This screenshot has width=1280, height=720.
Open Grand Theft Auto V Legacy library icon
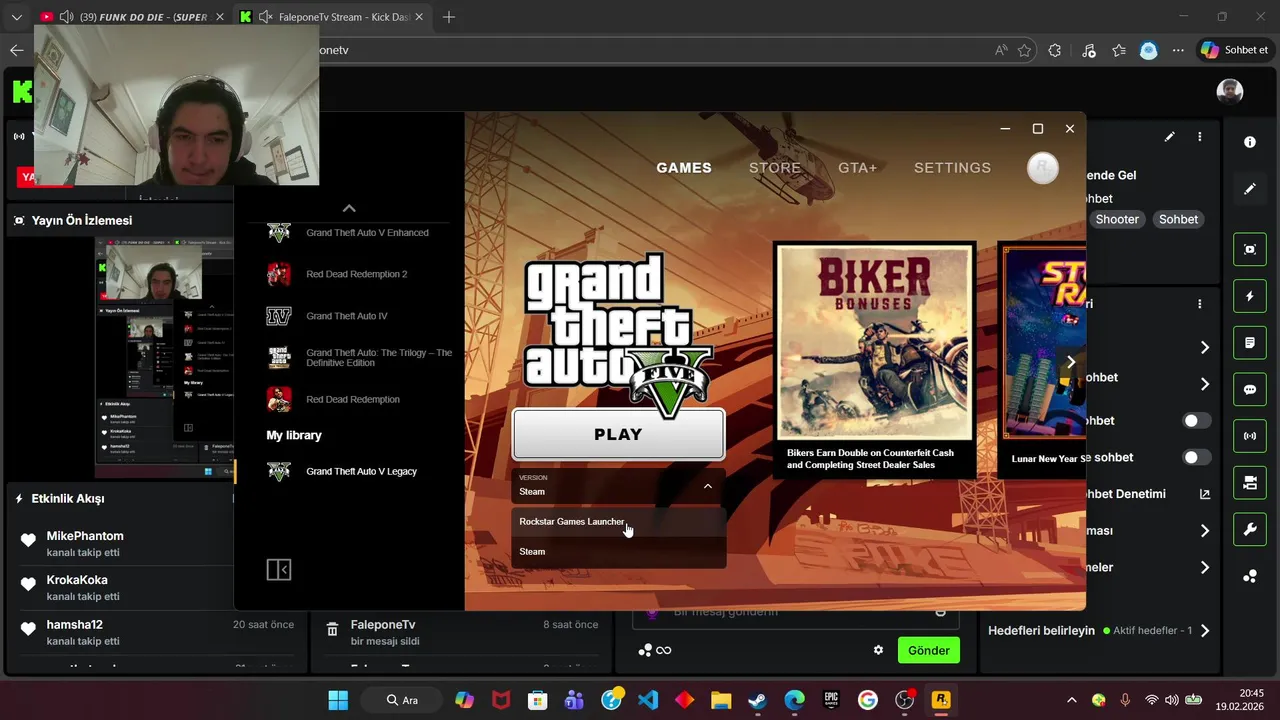(x=278, y=471)
